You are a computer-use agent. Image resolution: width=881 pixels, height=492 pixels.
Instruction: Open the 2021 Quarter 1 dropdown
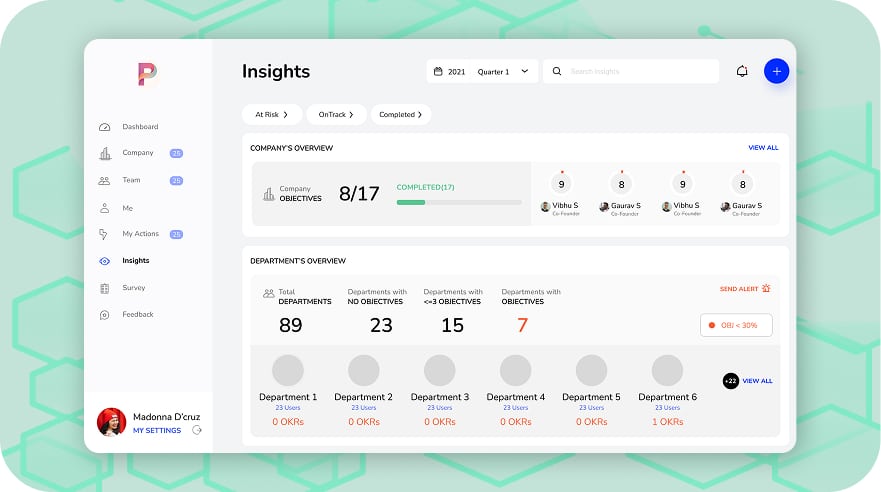pyautogui.click(x=482, y=72)
